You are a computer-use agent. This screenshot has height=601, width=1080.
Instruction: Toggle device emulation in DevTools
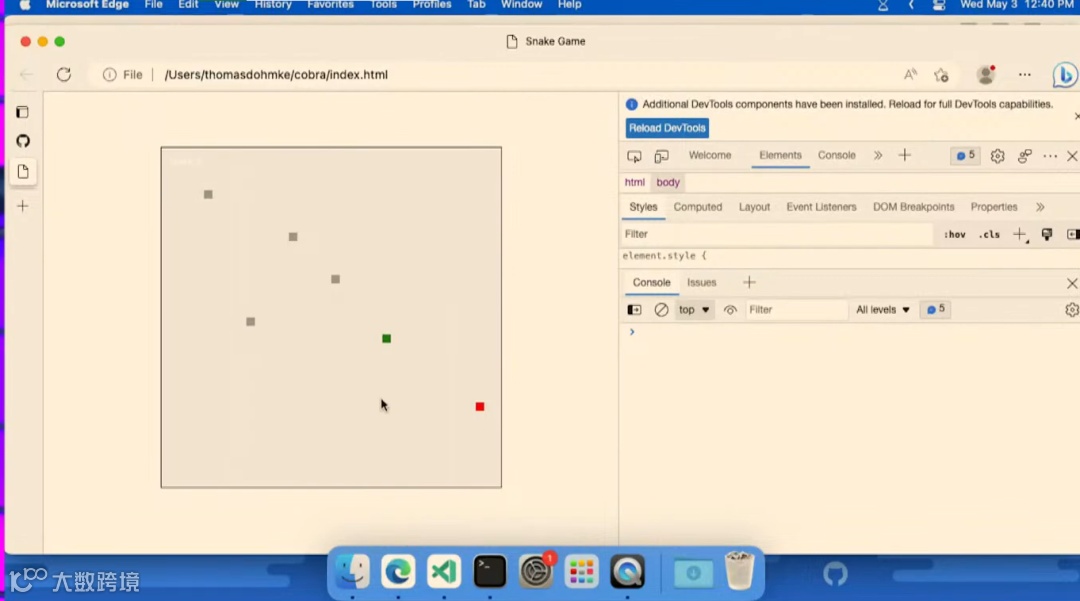pos(661,156)
